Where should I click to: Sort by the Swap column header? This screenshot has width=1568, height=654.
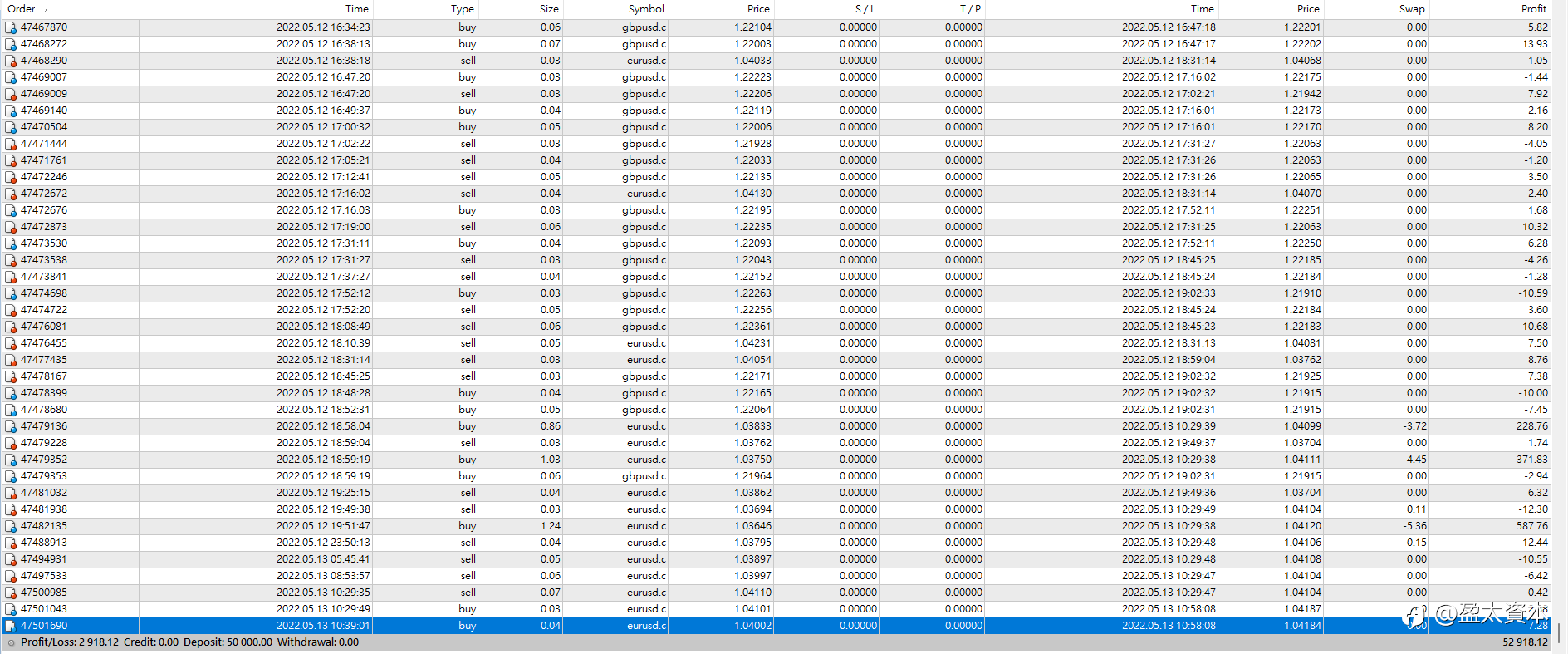(x=1412, y=9)
